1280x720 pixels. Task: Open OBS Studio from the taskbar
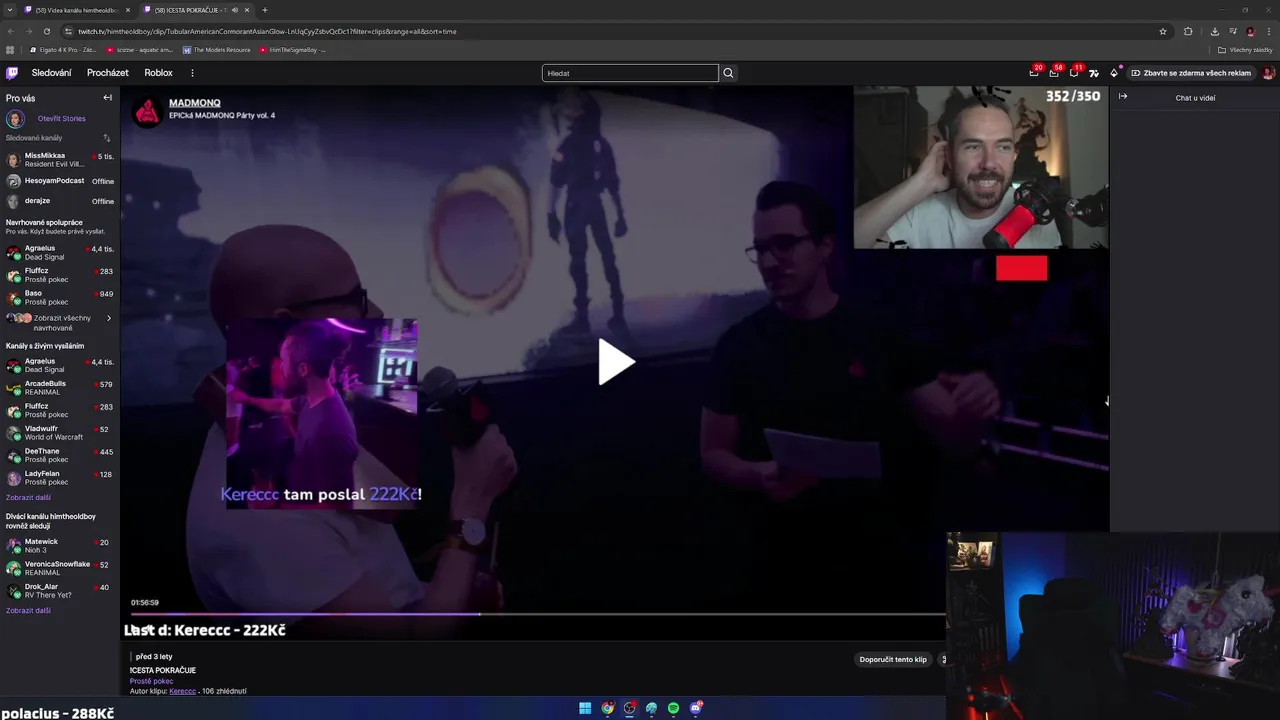(x=629, y=708)
